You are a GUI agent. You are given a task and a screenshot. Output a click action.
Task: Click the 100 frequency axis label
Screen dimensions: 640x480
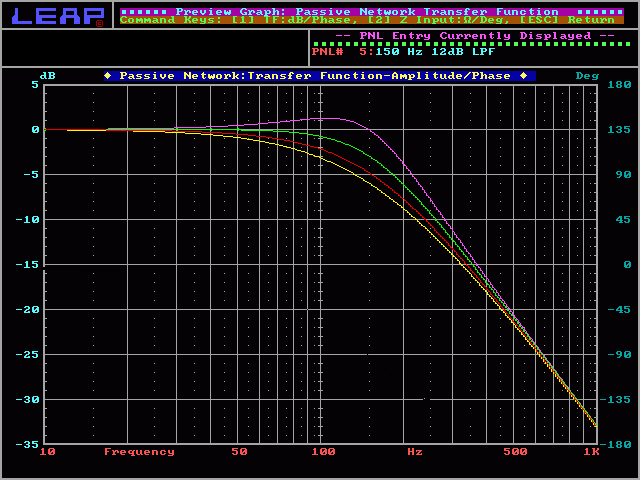coord(323,452)
